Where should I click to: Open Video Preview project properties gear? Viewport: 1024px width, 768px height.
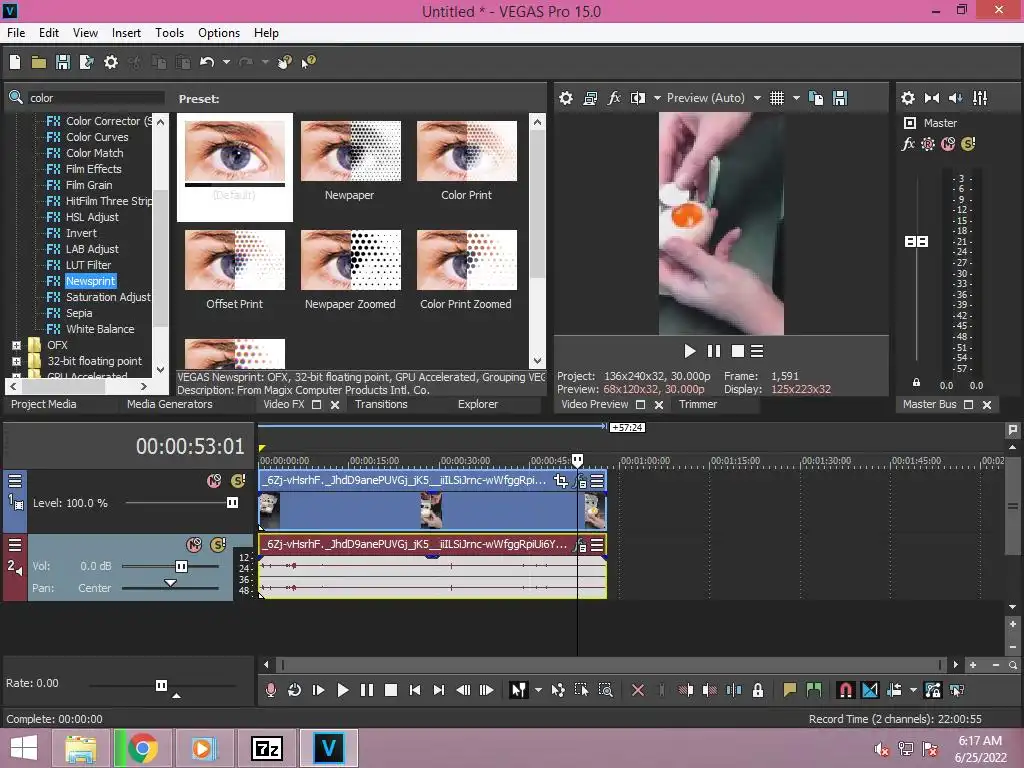(566, 98)
